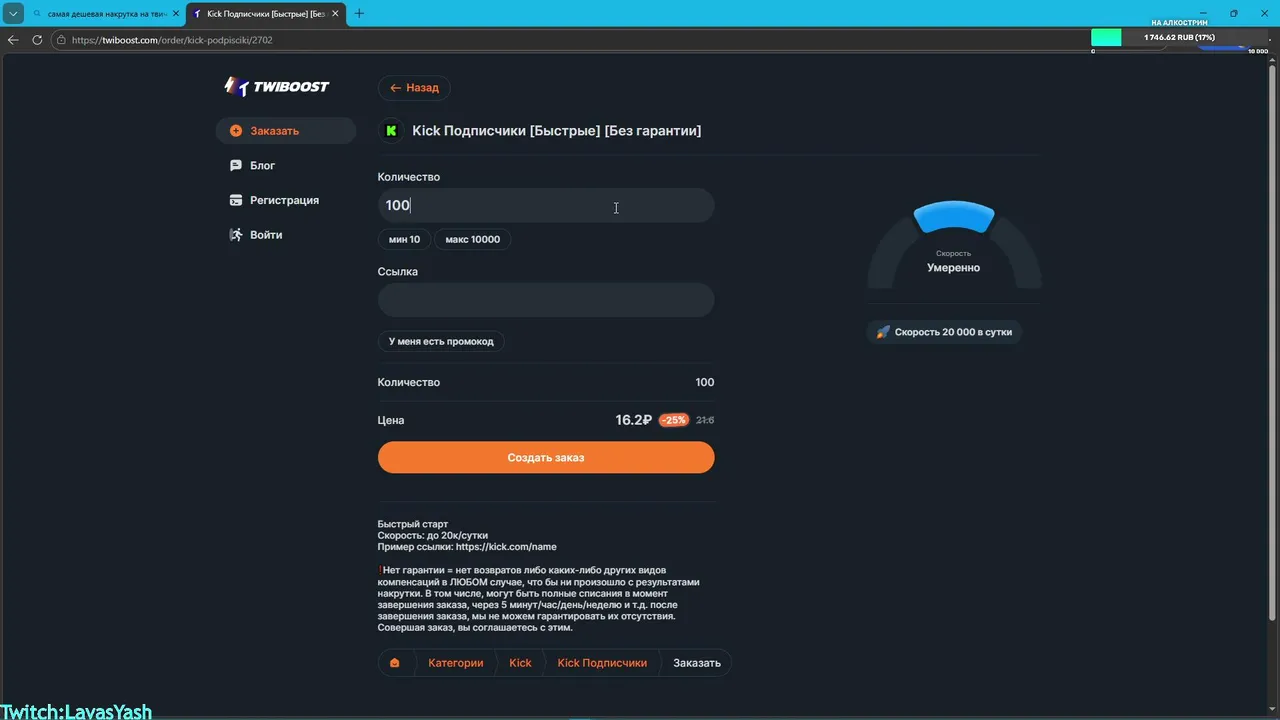Viewport: 1280px width, 720px height.
Task: Set quantity with the мин 10 chip
Action: point(404,240)
